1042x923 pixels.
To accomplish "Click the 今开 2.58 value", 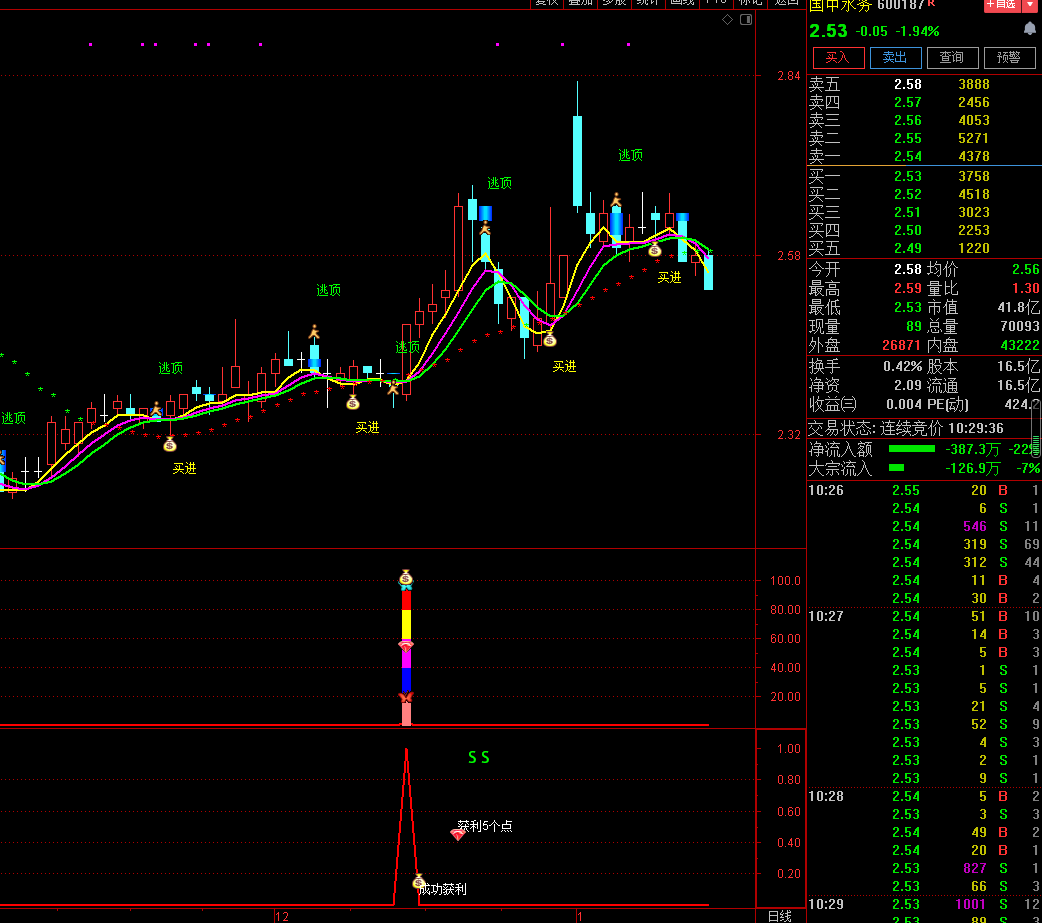I will click(x=908, y=269).
